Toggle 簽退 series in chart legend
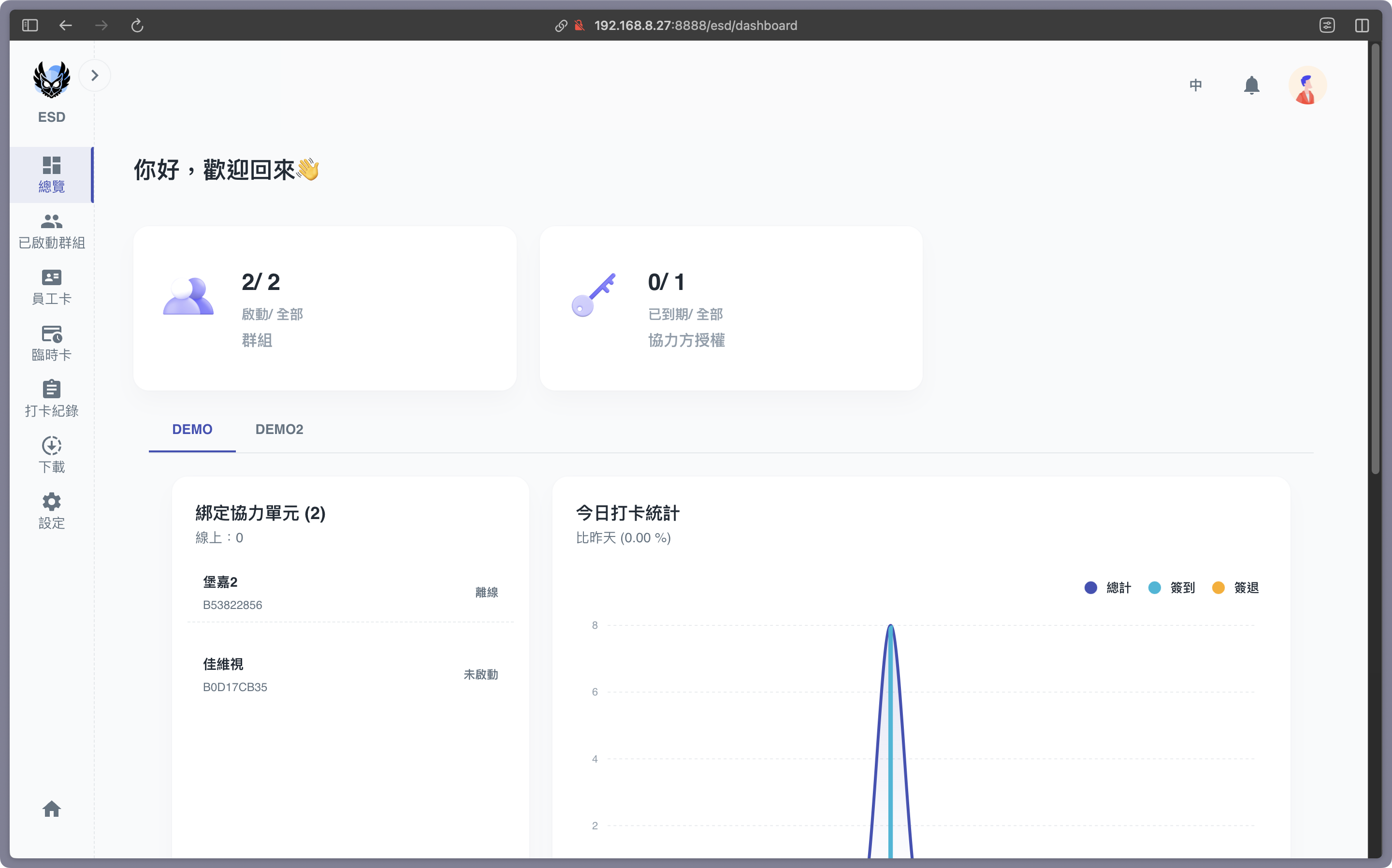The width and height of the screenshot is (1392, 868). [x=1235, y=587]
